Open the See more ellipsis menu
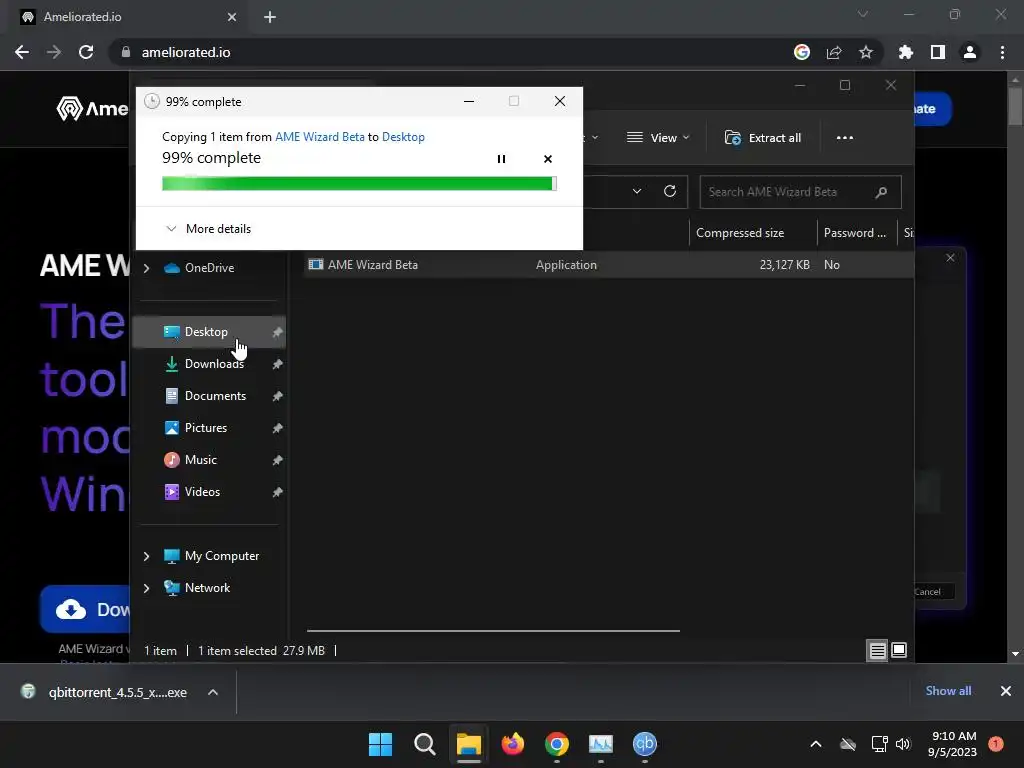1024x768 pixels. coord(844,138)
